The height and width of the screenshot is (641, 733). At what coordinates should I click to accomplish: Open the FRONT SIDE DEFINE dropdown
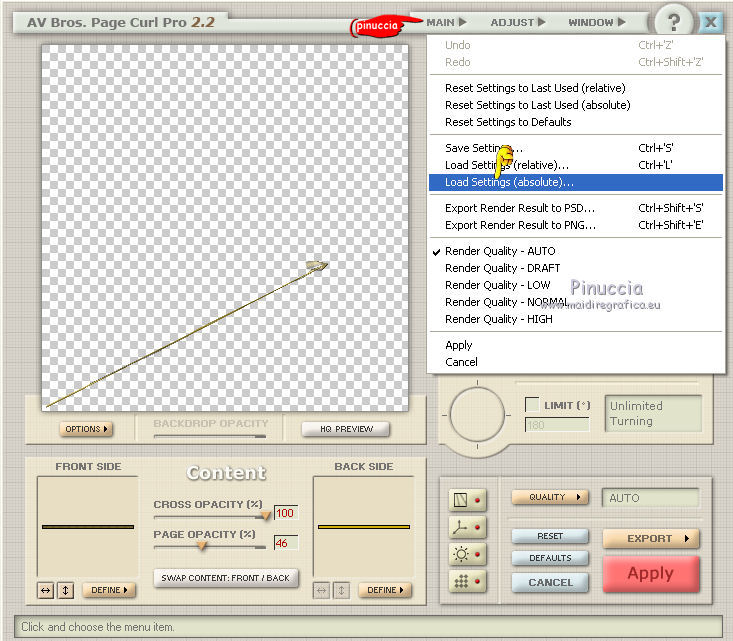[x=109, y=590]
